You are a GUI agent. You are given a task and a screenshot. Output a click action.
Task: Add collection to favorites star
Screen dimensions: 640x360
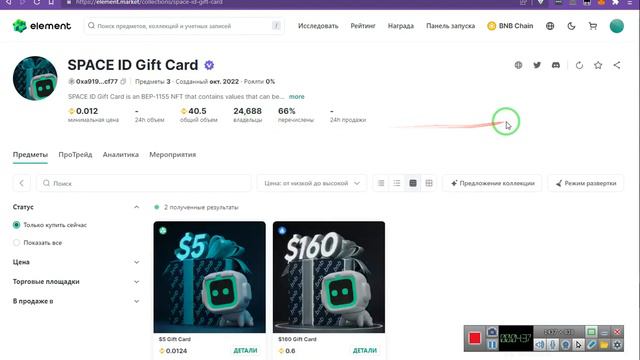tap(598, 65)
